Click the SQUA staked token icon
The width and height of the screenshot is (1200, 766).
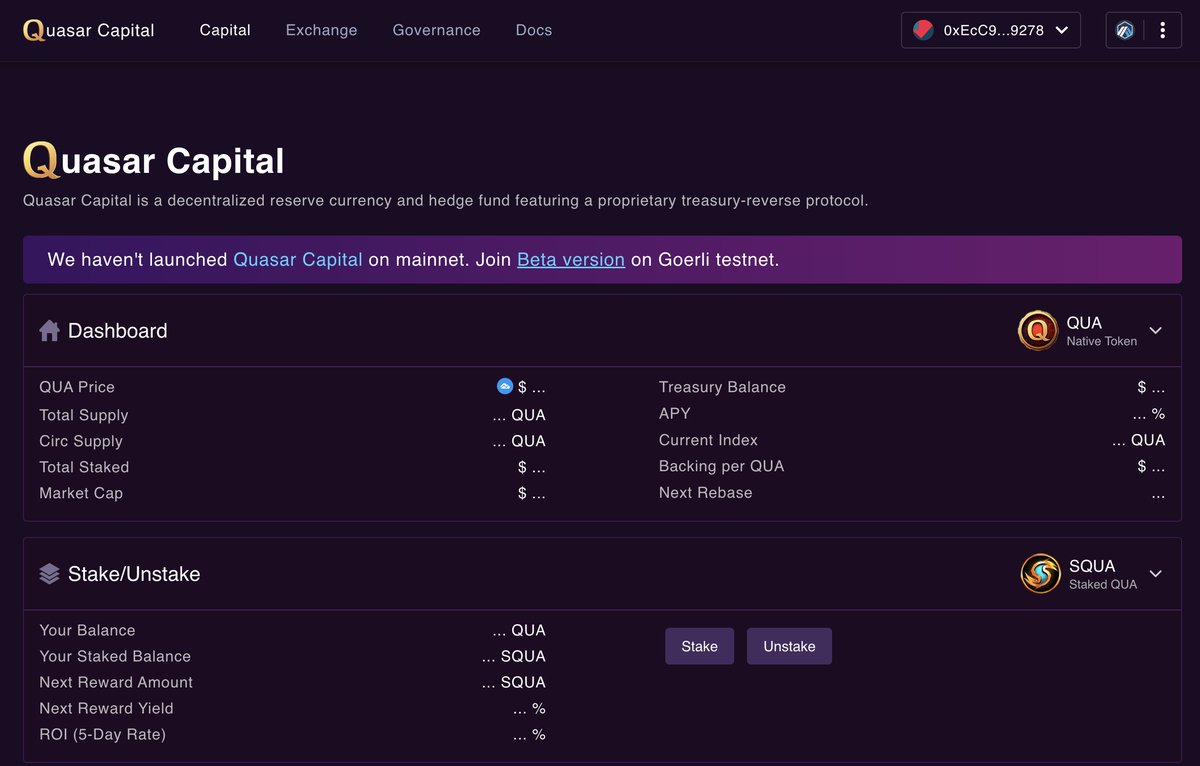coord(1040,573)
